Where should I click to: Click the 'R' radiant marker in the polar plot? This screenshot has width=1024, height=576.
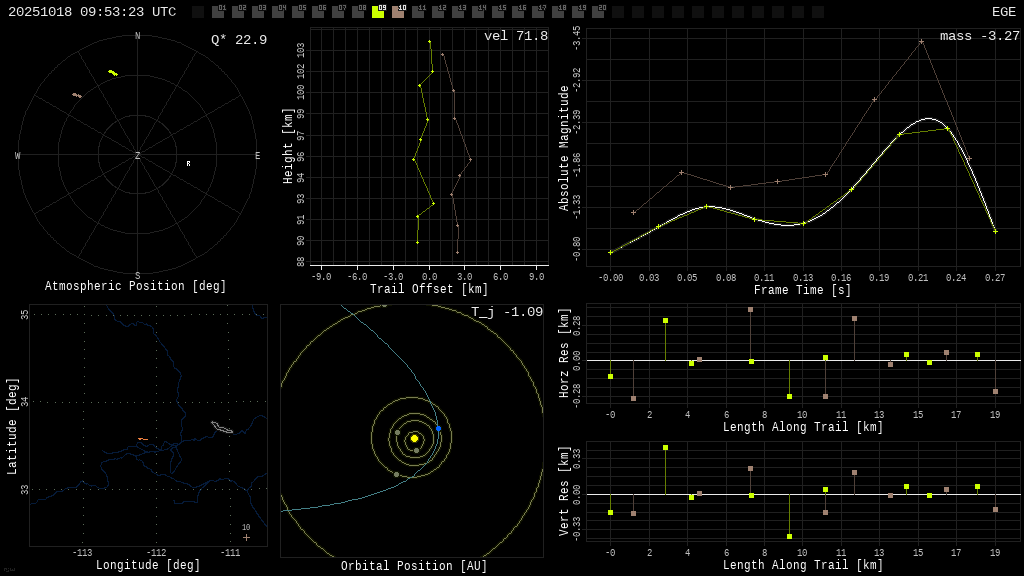[x=188, y=163]
